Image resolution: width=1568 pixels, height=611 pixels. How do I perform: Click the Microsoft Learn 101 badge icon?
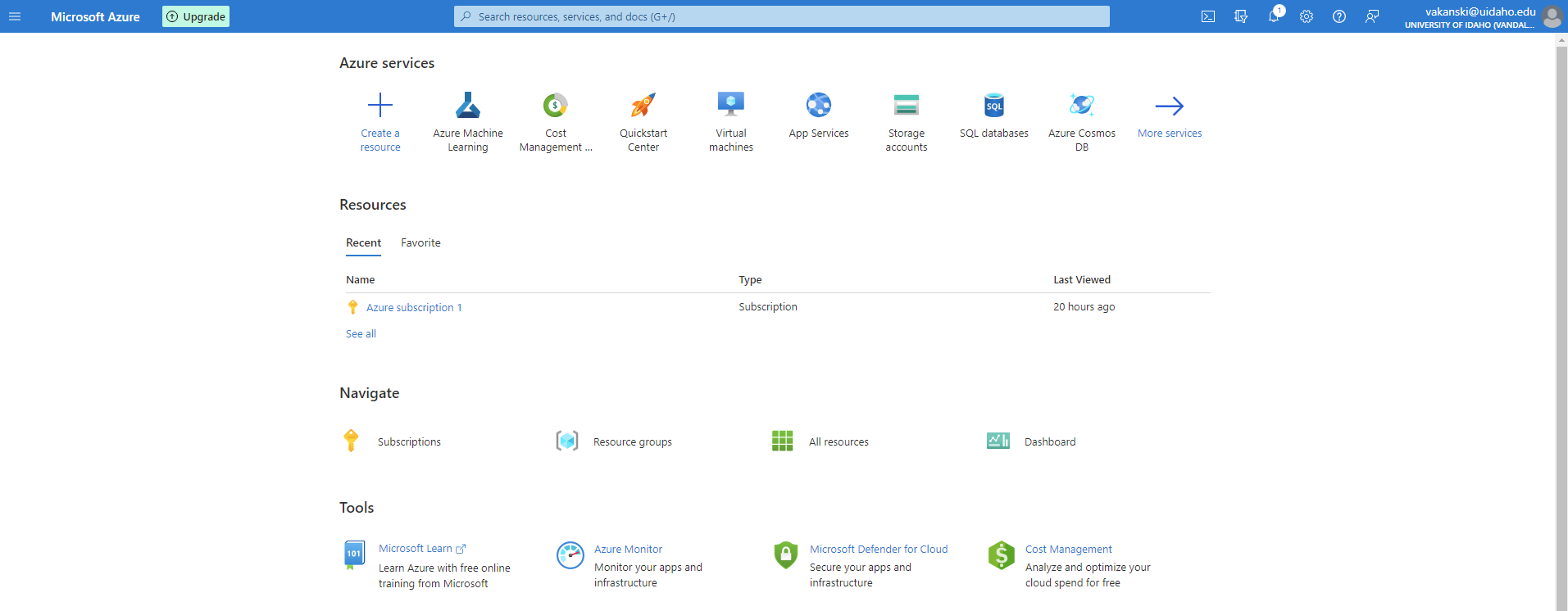point(354,555)
